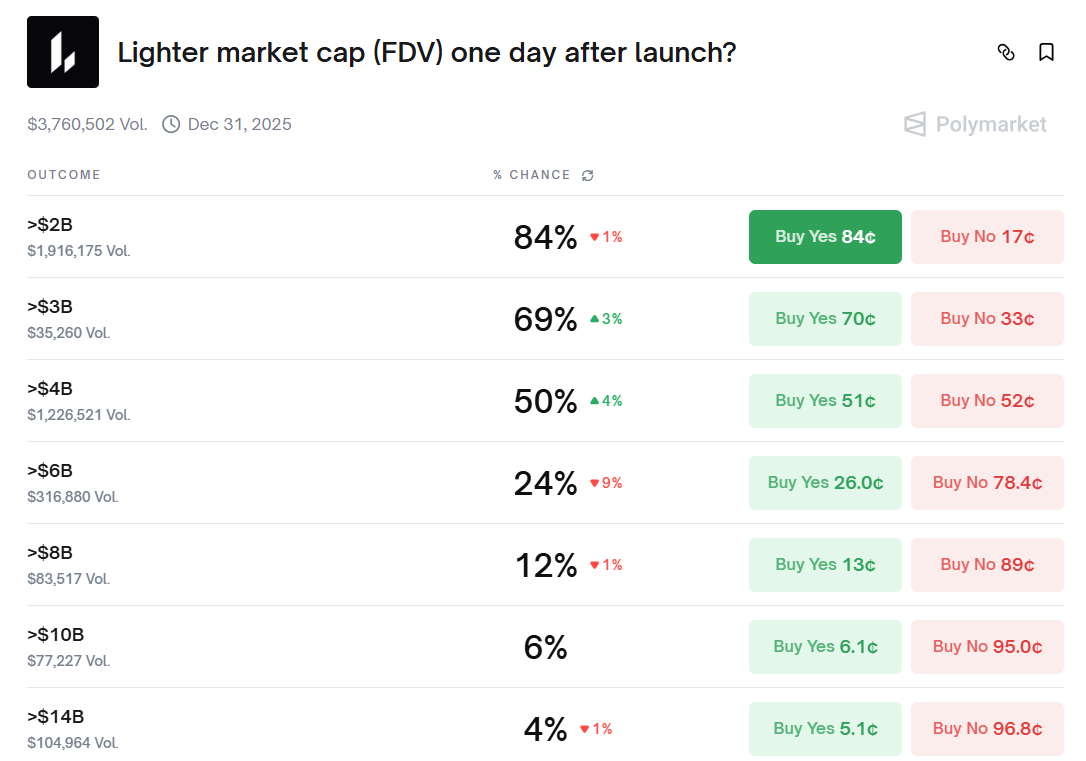The width and height of the screenshot is (1086, 761).
Task: Click the copy link icon
Action: [1008, 52]
